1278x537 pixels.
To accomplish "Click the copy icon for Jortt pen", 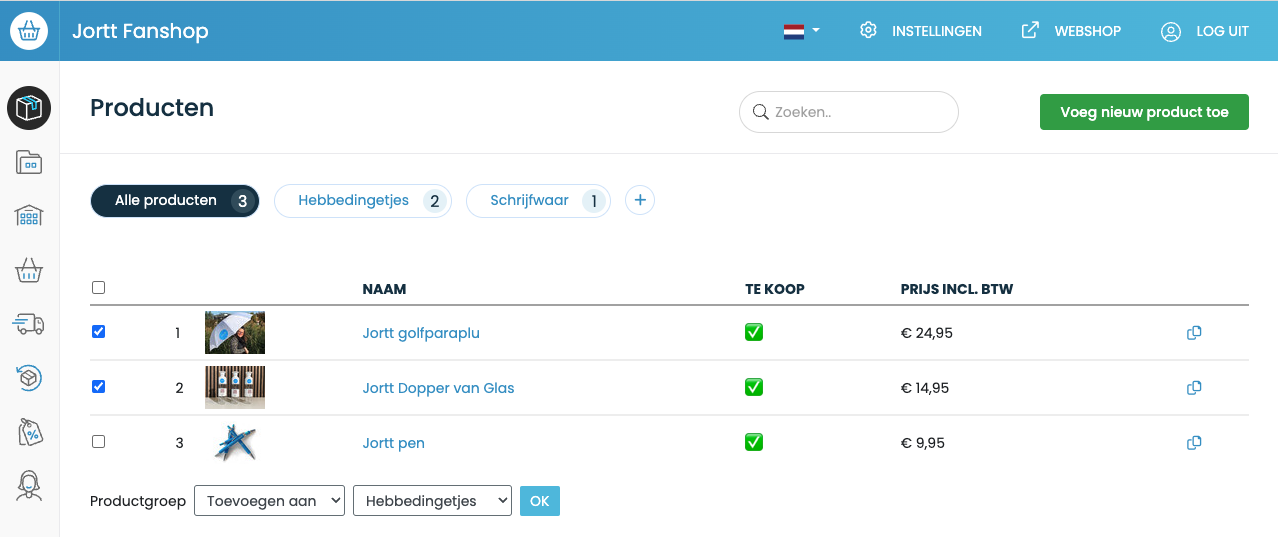I will 1193,443.
